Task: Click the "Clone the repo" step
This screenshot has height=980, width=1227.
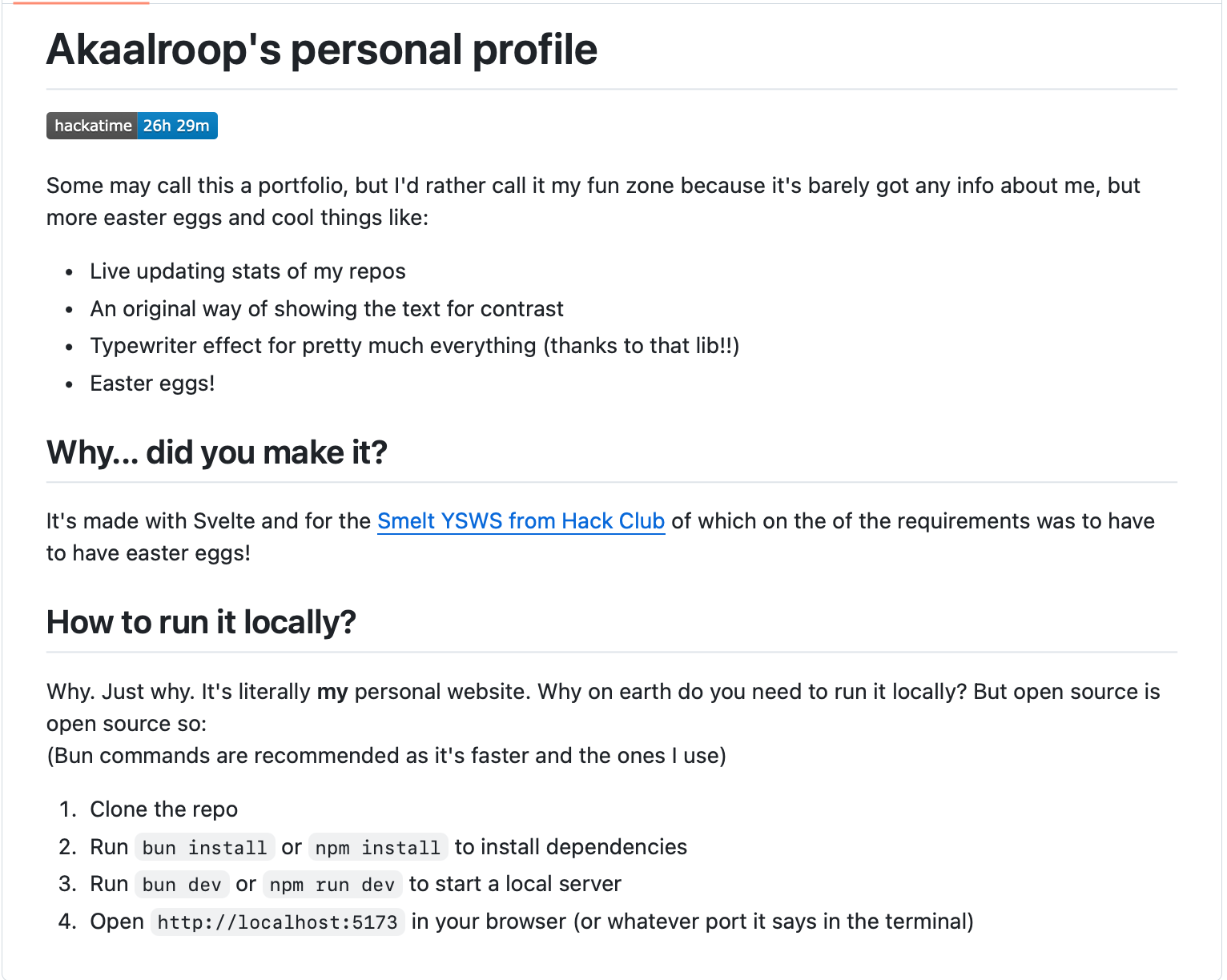Action: [x=163, y=809]
